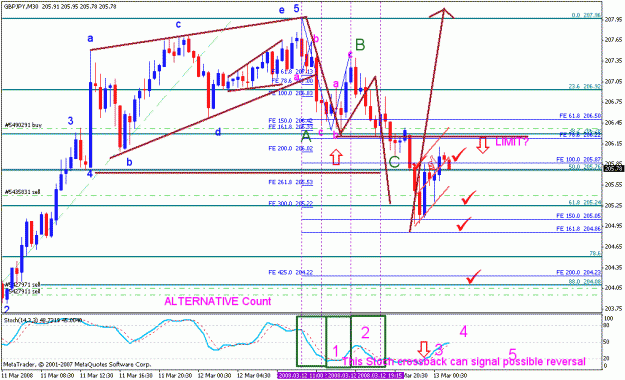The height and width of the screenshot is (380, 625).
Task: Click 206.15 on the price axis
Action: click(613, 143)
